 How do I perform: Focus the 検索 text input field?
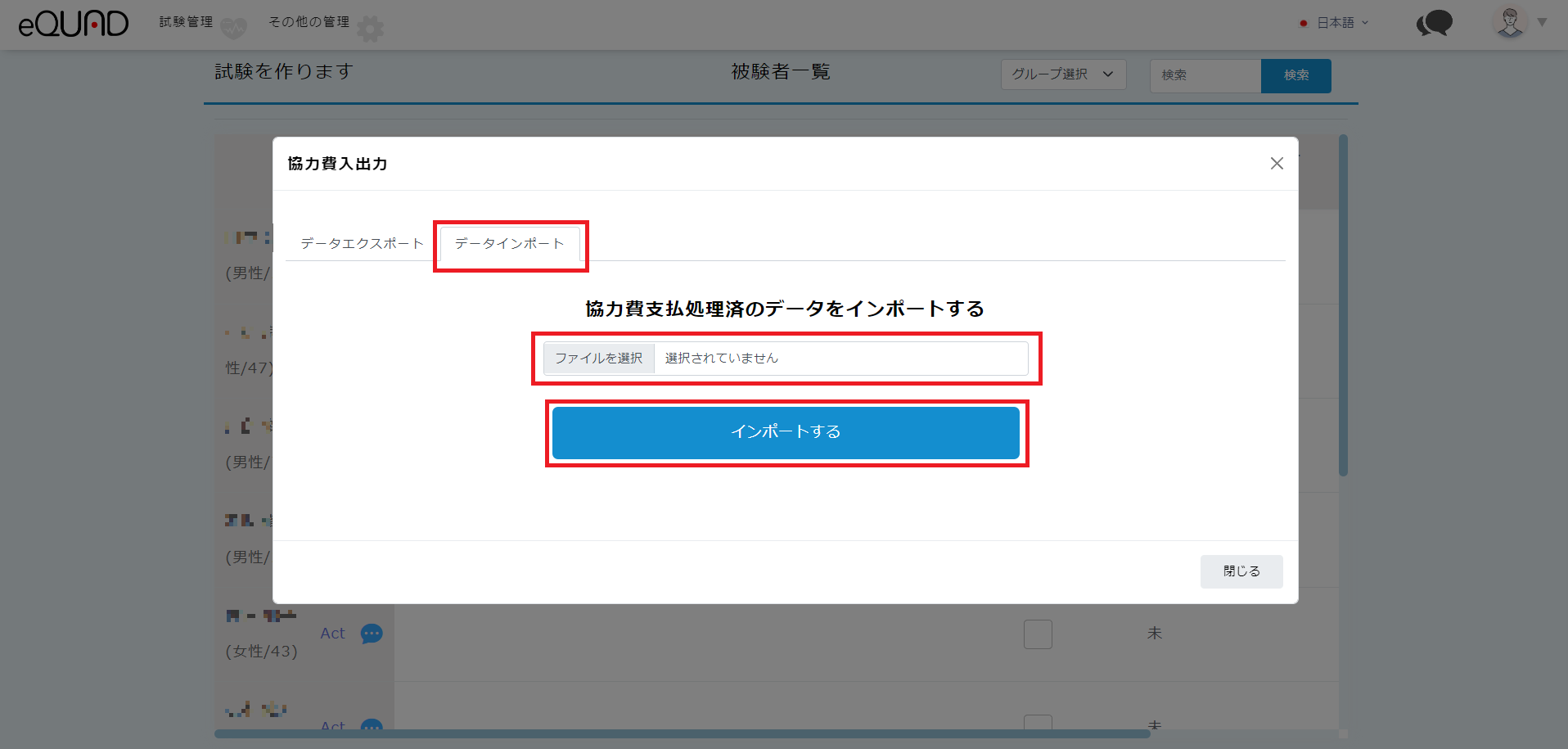coord(1205,75)
